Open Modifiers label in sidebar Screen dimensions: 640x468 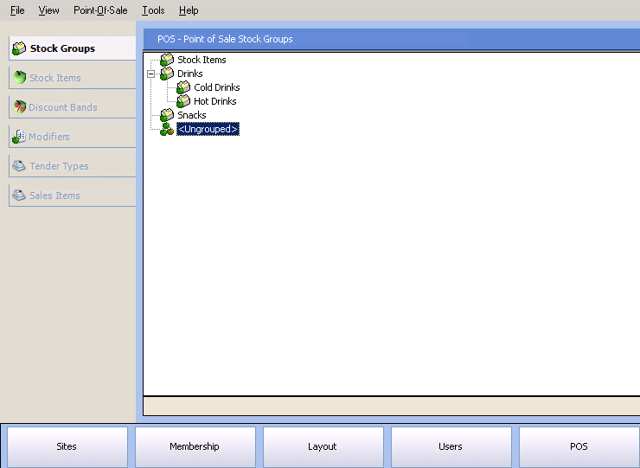49,137
